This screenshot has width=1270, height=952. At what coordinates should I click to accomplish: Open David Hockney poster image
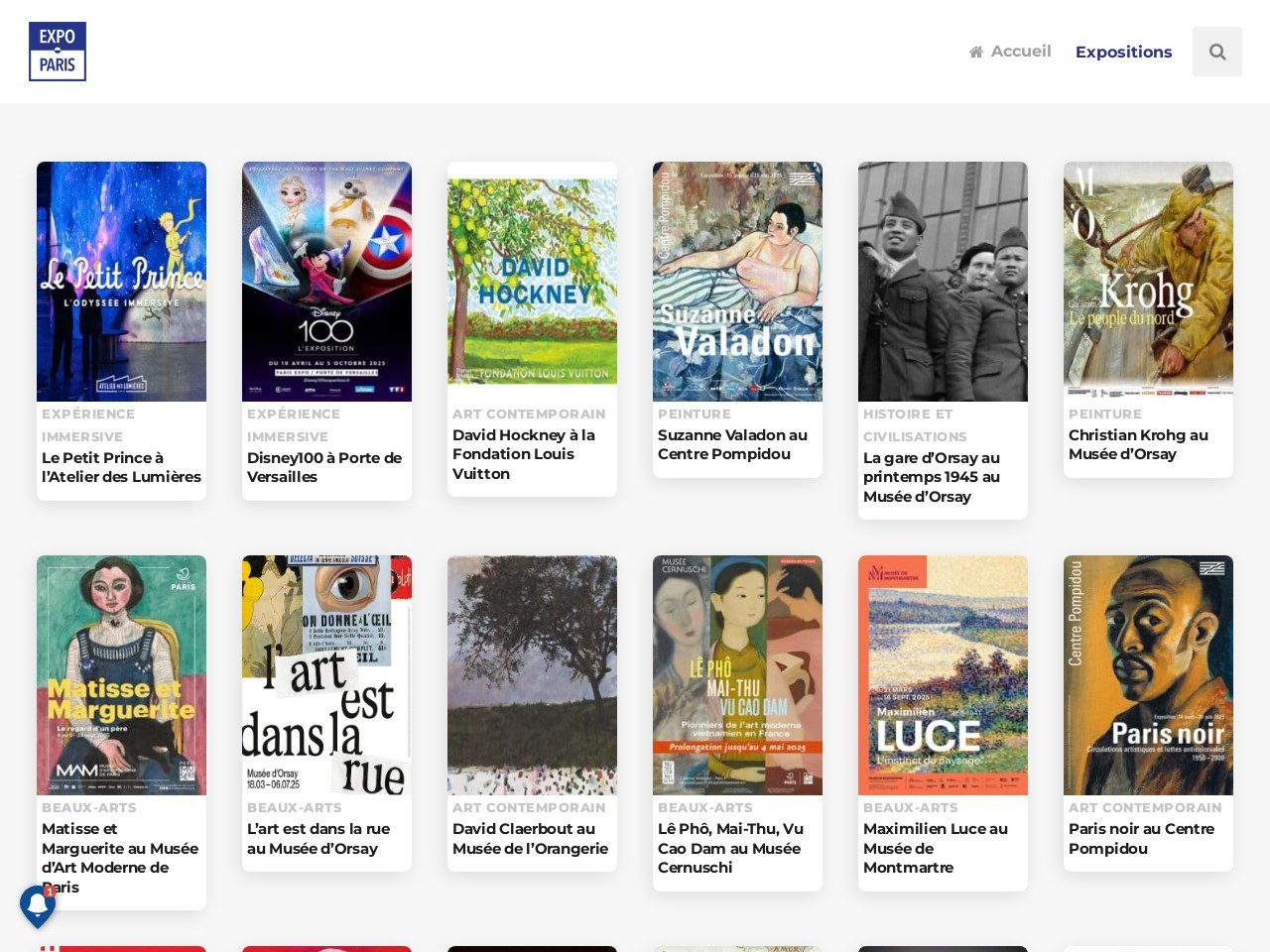532,282
